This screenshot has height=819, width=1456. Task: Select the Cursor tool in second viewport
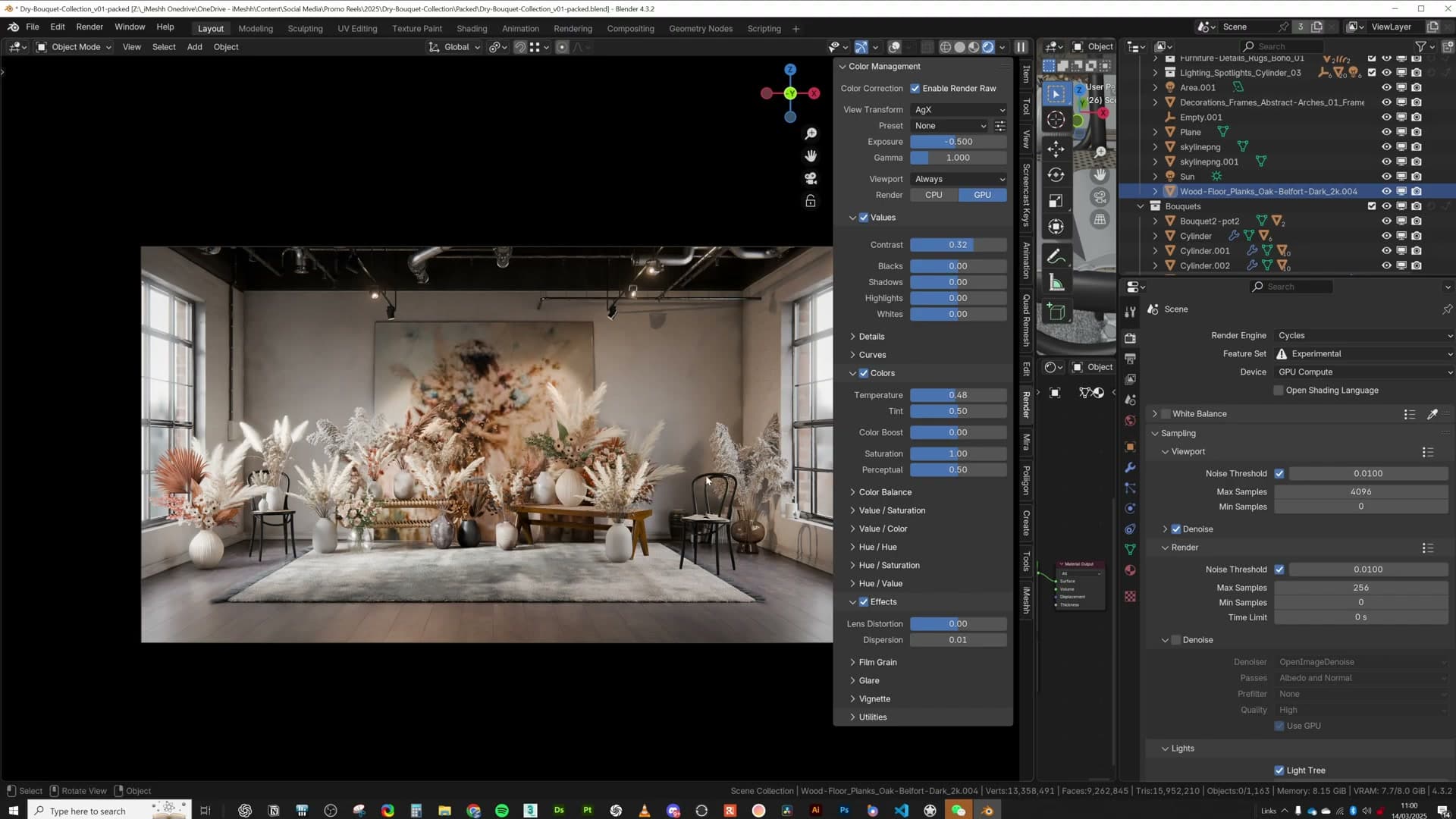pos(1056,120)
